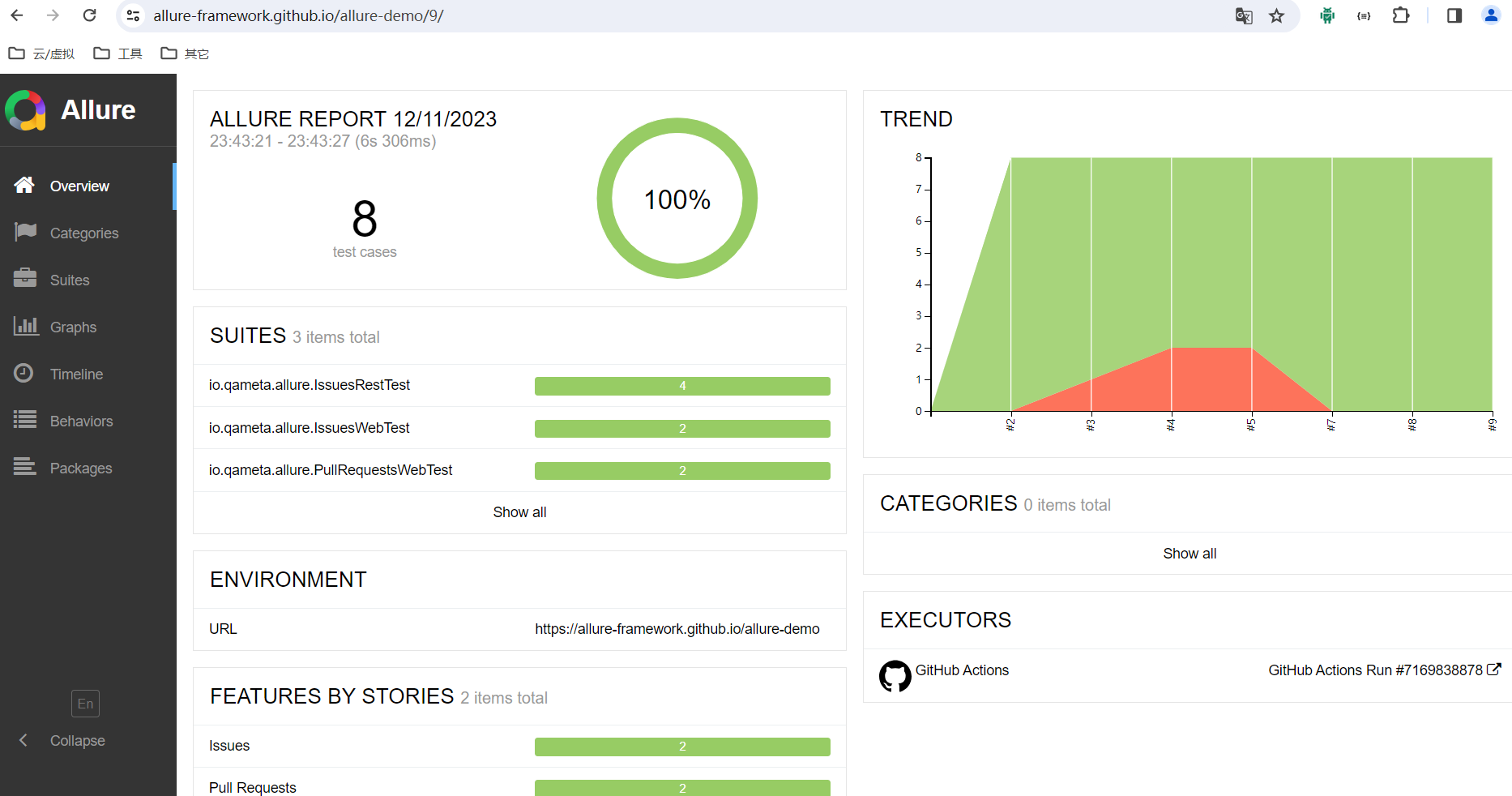Click the GitHub octocat executor icon
Viewport: 1512px width, 796px height.
(x=895, y=675)
